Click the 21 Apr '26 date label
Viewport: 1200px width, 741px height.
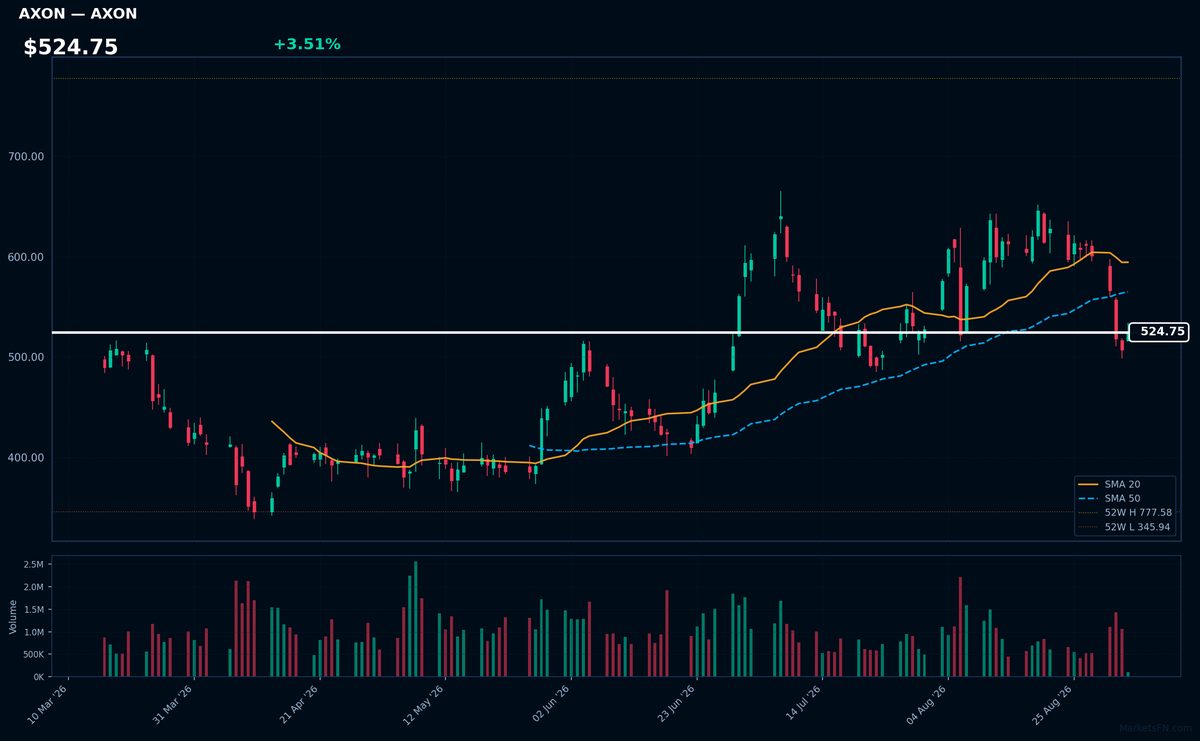[x=298, y=705]
